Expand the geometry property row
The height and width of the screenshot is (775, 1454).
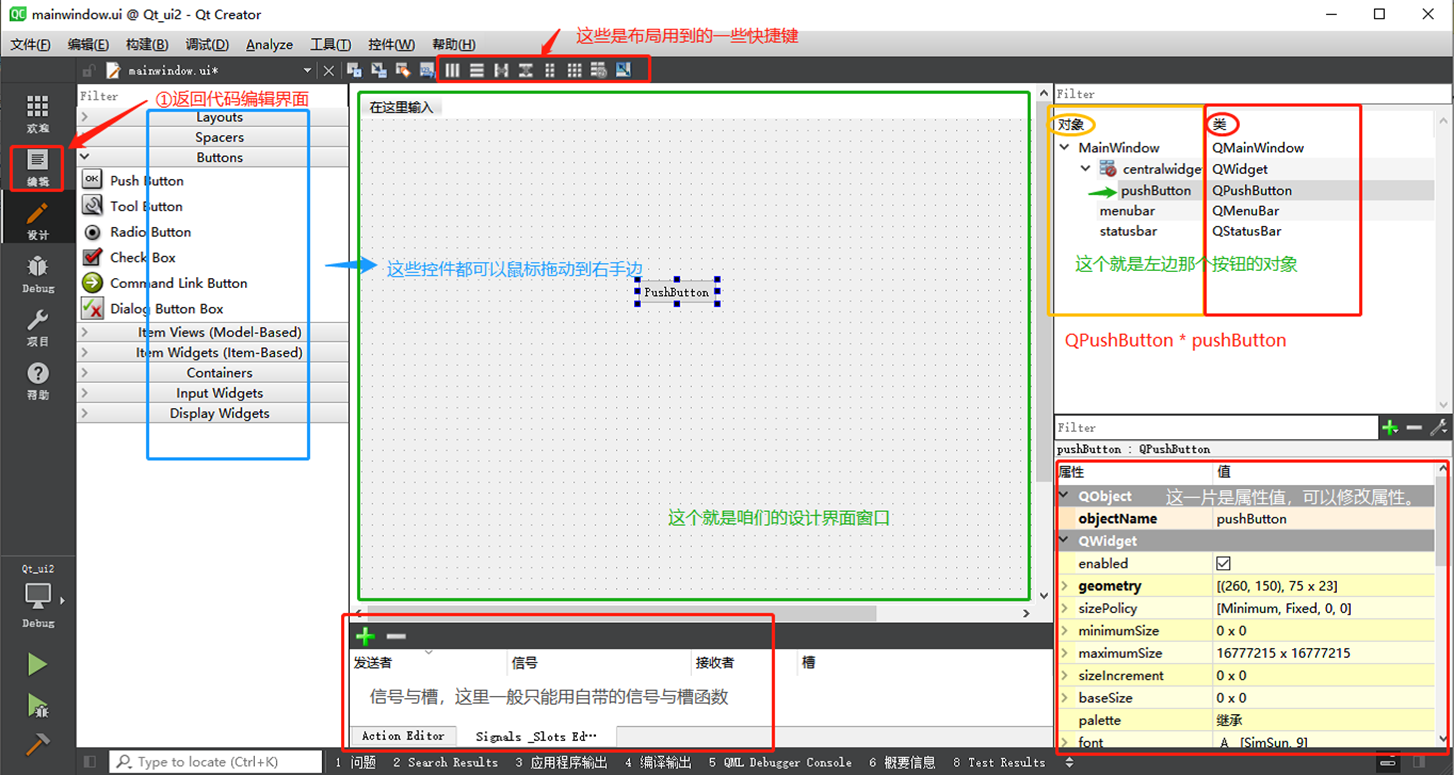click(x=1064, y=586)
